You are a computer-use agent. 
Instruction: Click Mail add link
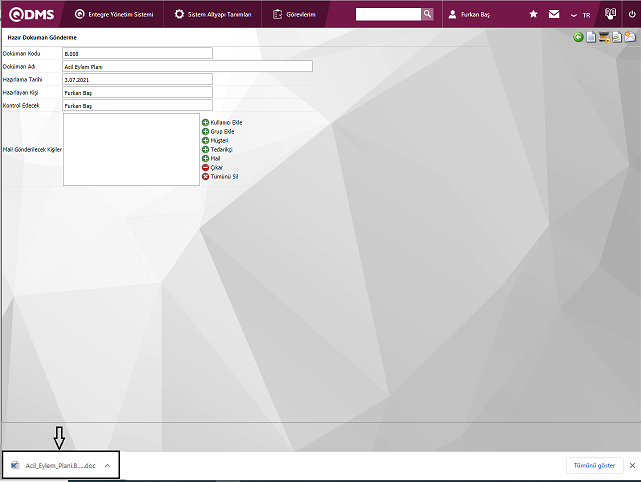(x=211, y=158)
